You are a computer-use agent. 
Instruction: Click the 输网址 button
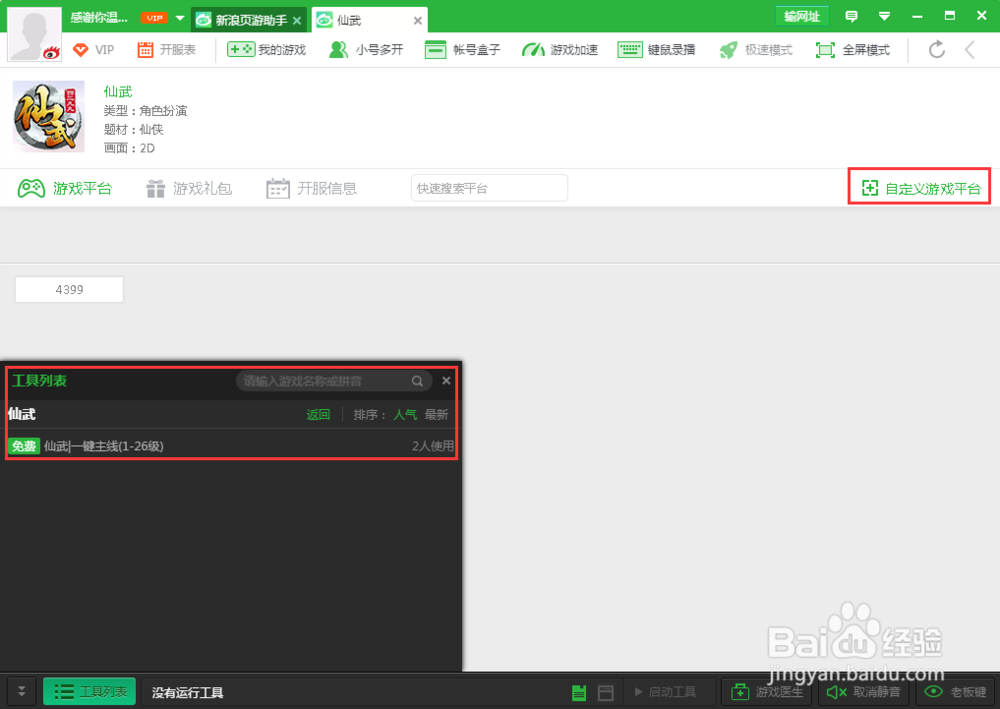(802, 17)
